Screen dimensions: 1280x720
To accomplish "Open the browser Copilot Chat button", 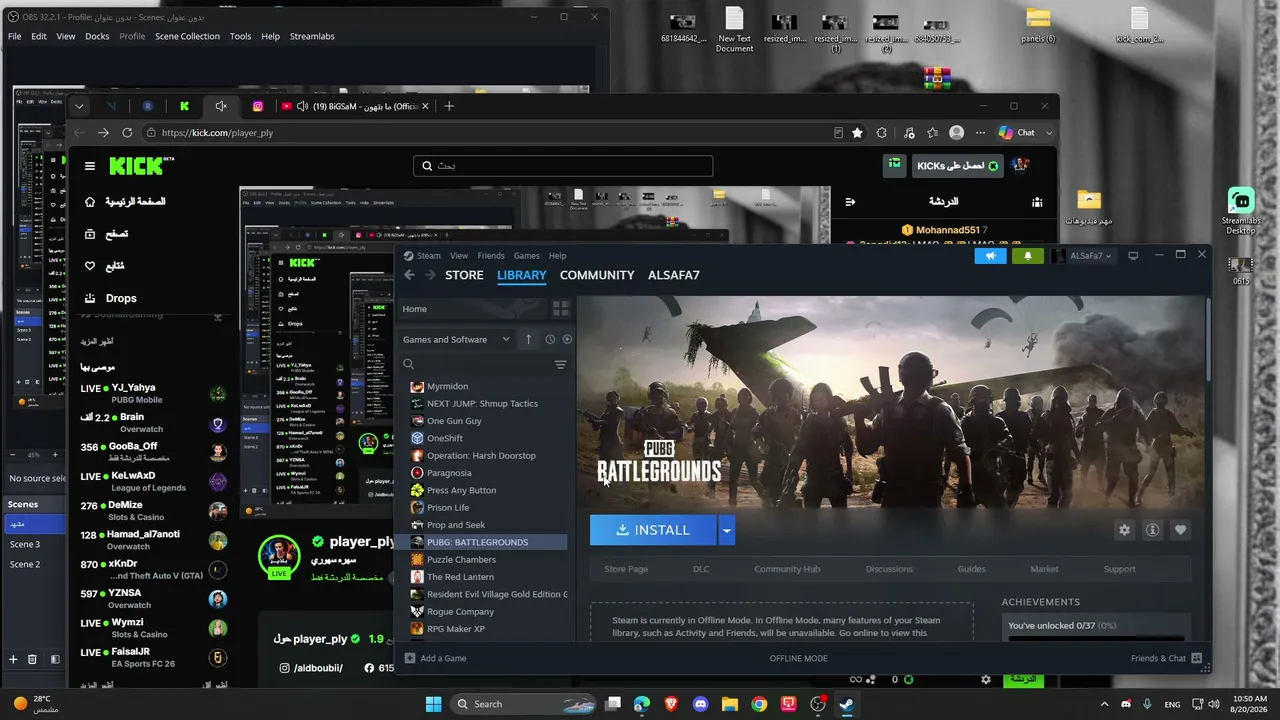I will (x=1017, y=132).
